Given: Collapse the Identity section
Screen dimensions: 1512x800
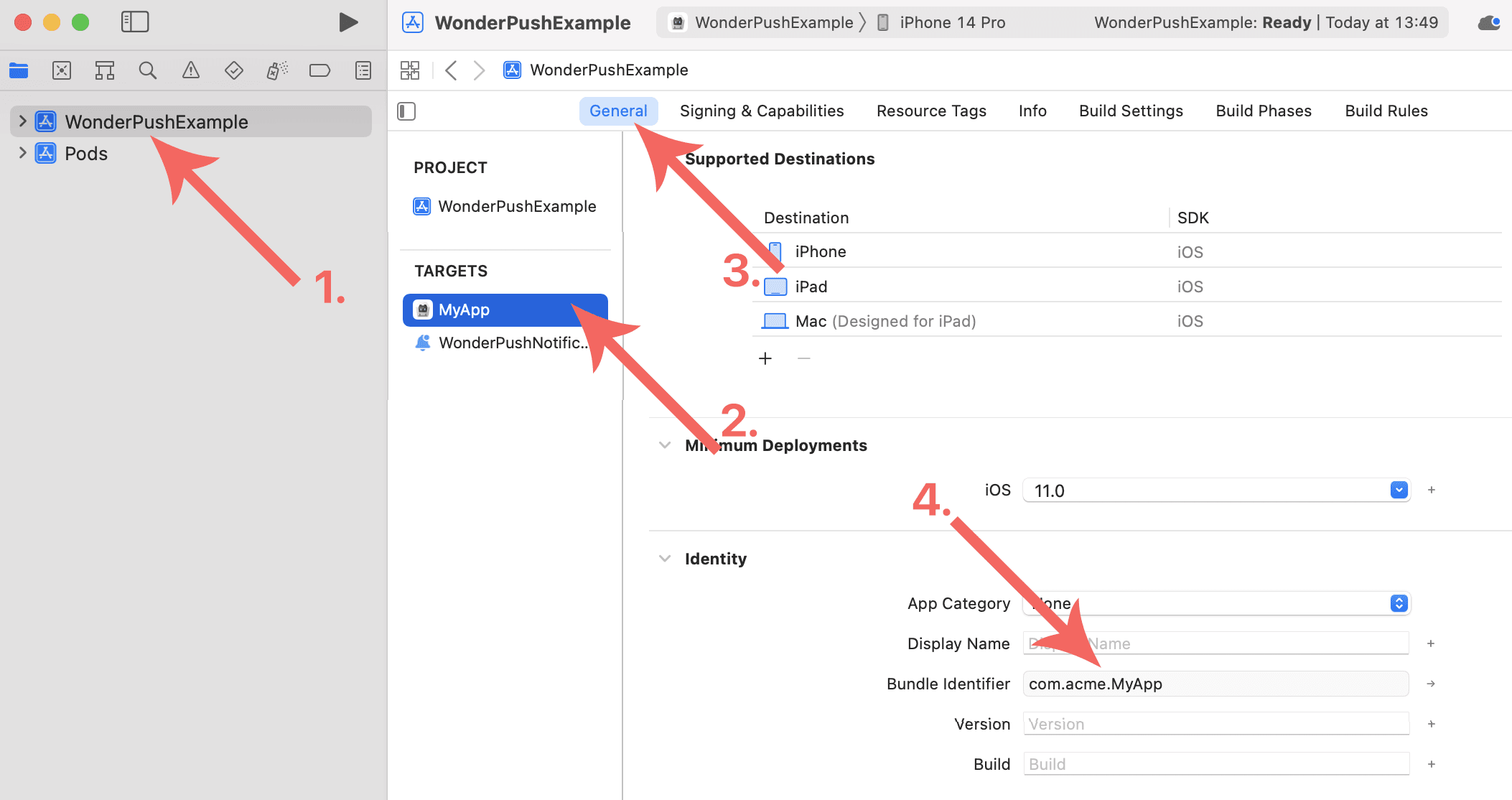Looking at the screenshot, I should 665,559.
